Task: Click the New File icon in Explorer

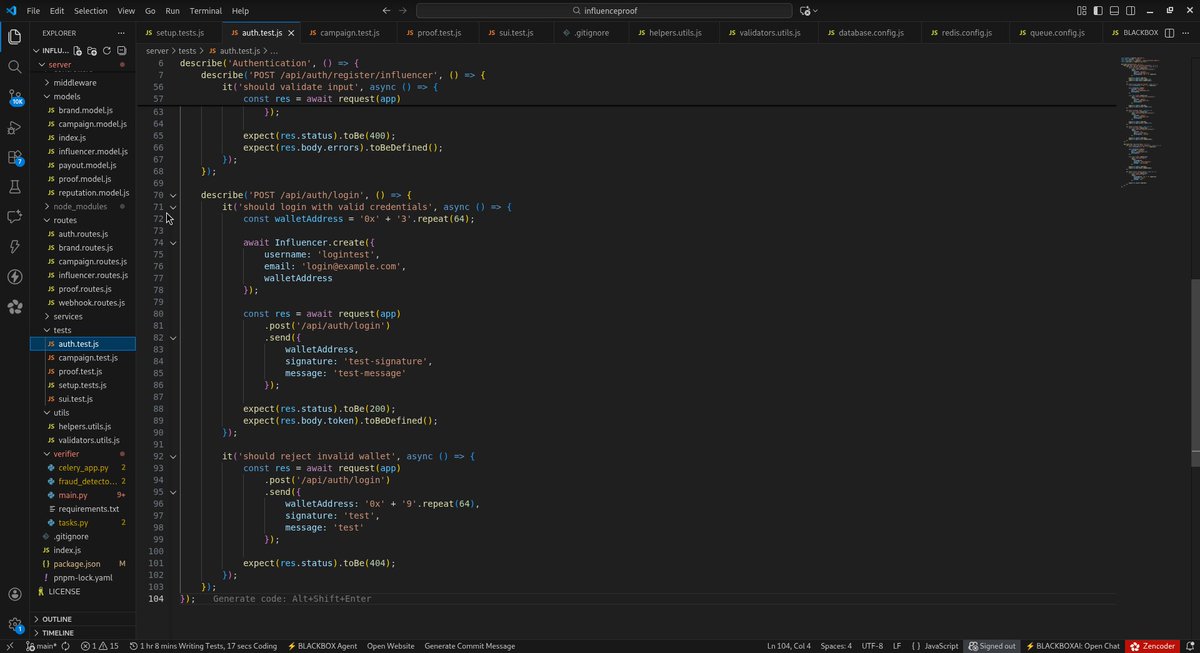Action: (x=79, y=50)
